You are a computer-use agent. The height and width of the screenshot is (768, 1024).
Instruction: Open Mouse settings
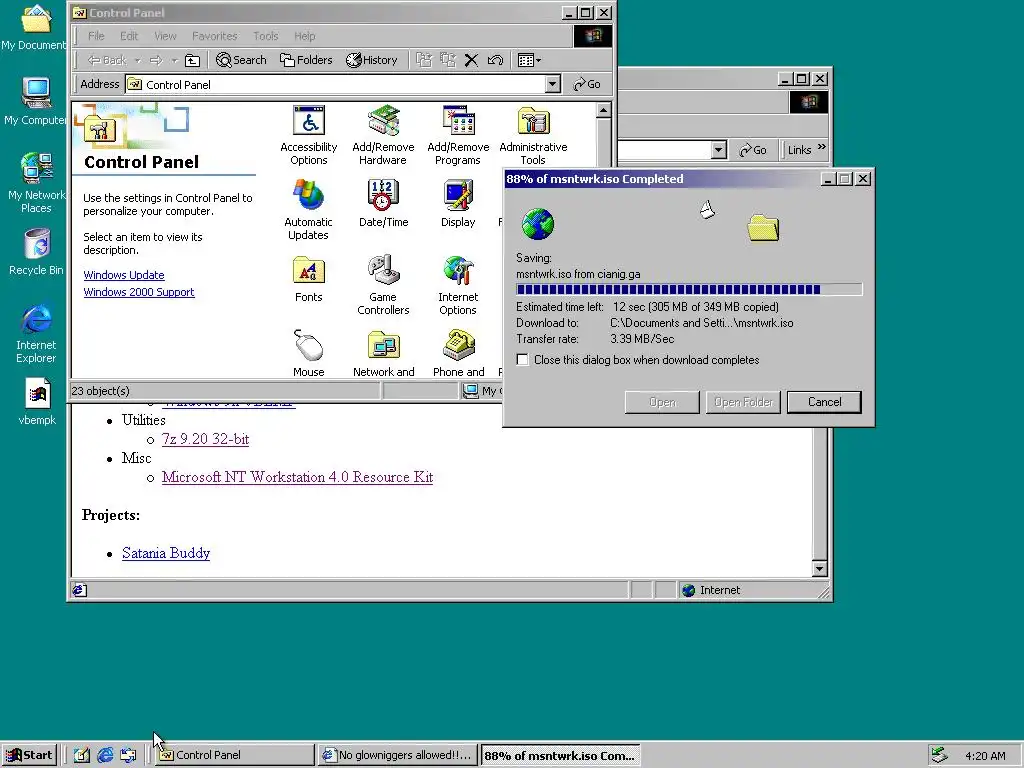pos(309,353)
